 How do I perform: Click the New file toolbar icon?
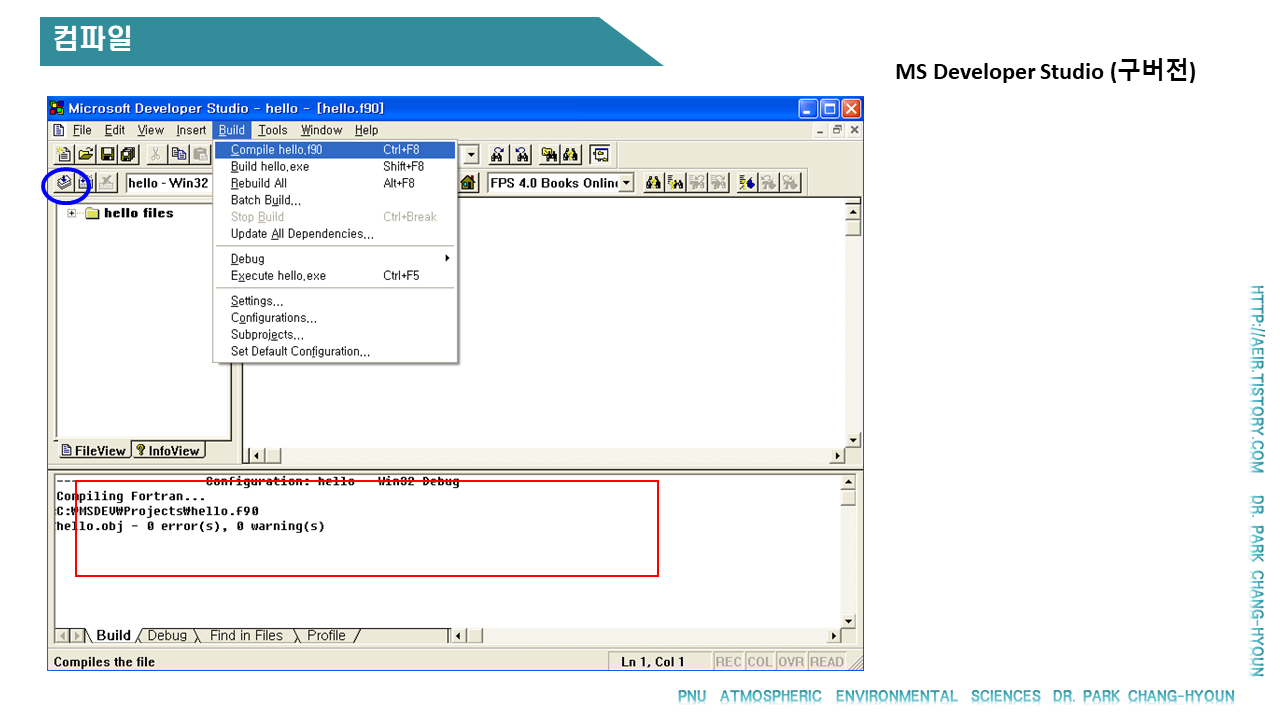tap(64, 154)
